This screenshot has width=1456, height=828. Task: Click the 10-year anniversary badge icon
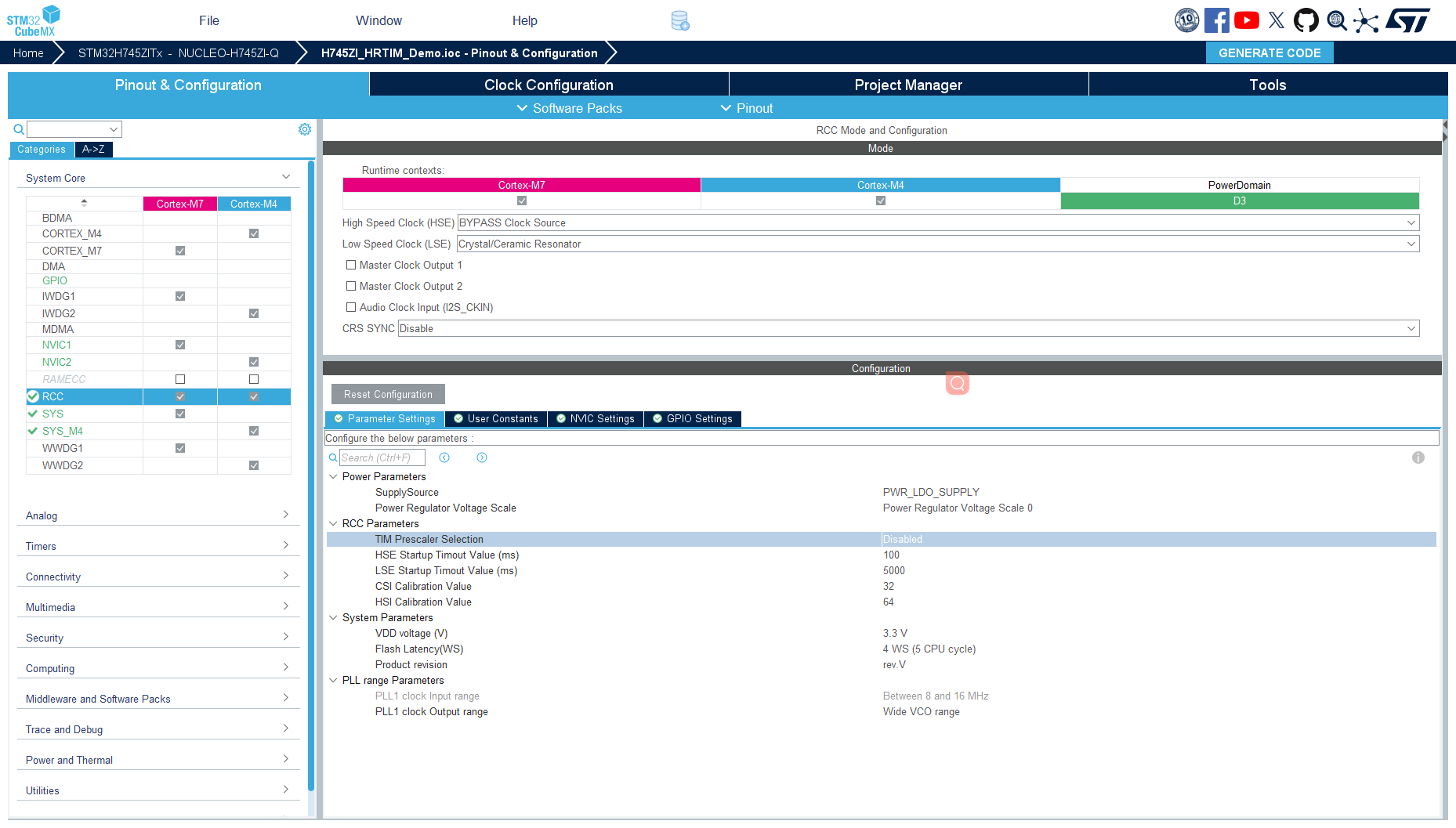(1187, 20)
